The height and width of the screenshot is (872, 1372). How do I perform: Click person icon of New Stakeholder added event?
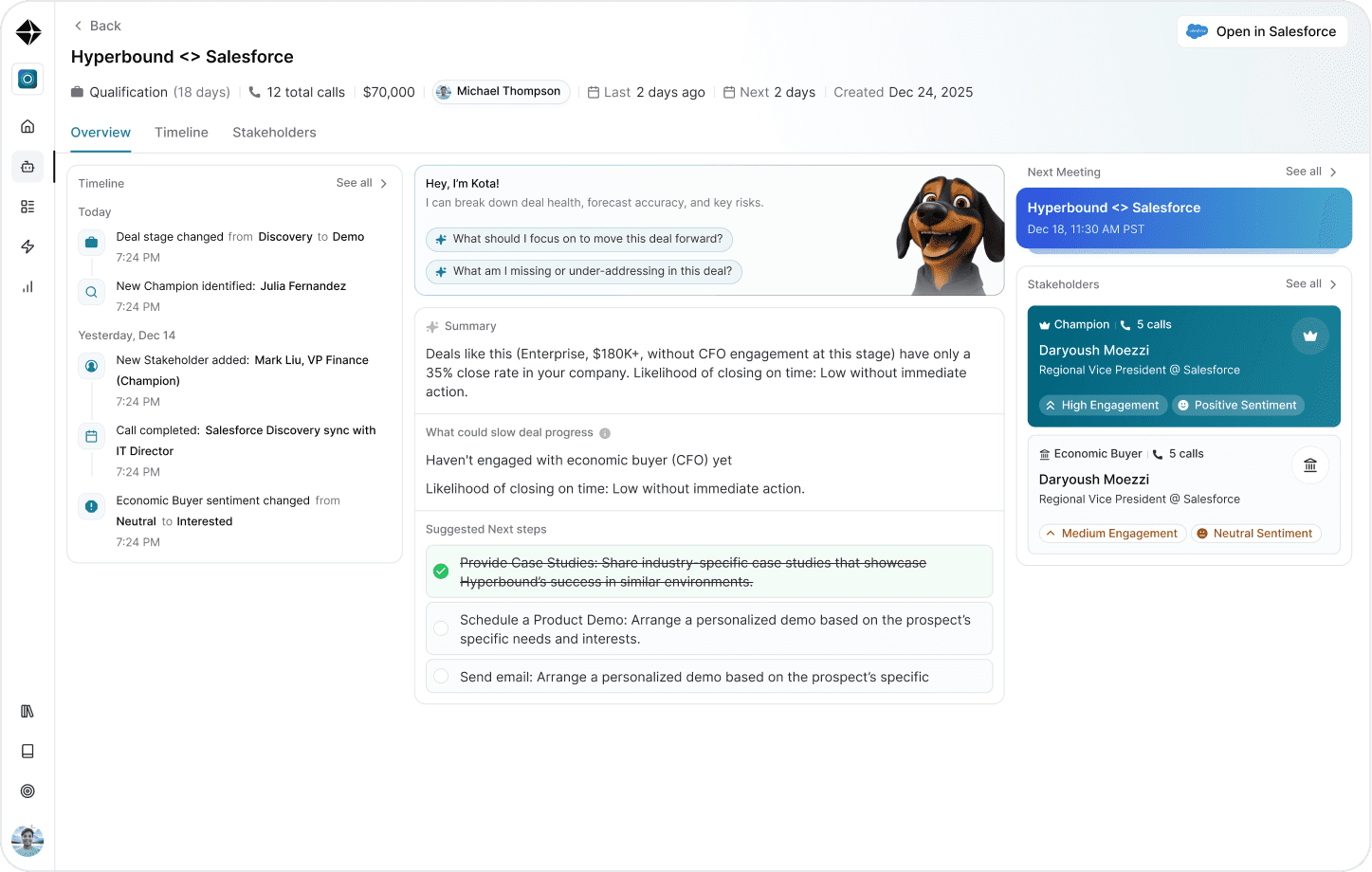tap(91, 366)
